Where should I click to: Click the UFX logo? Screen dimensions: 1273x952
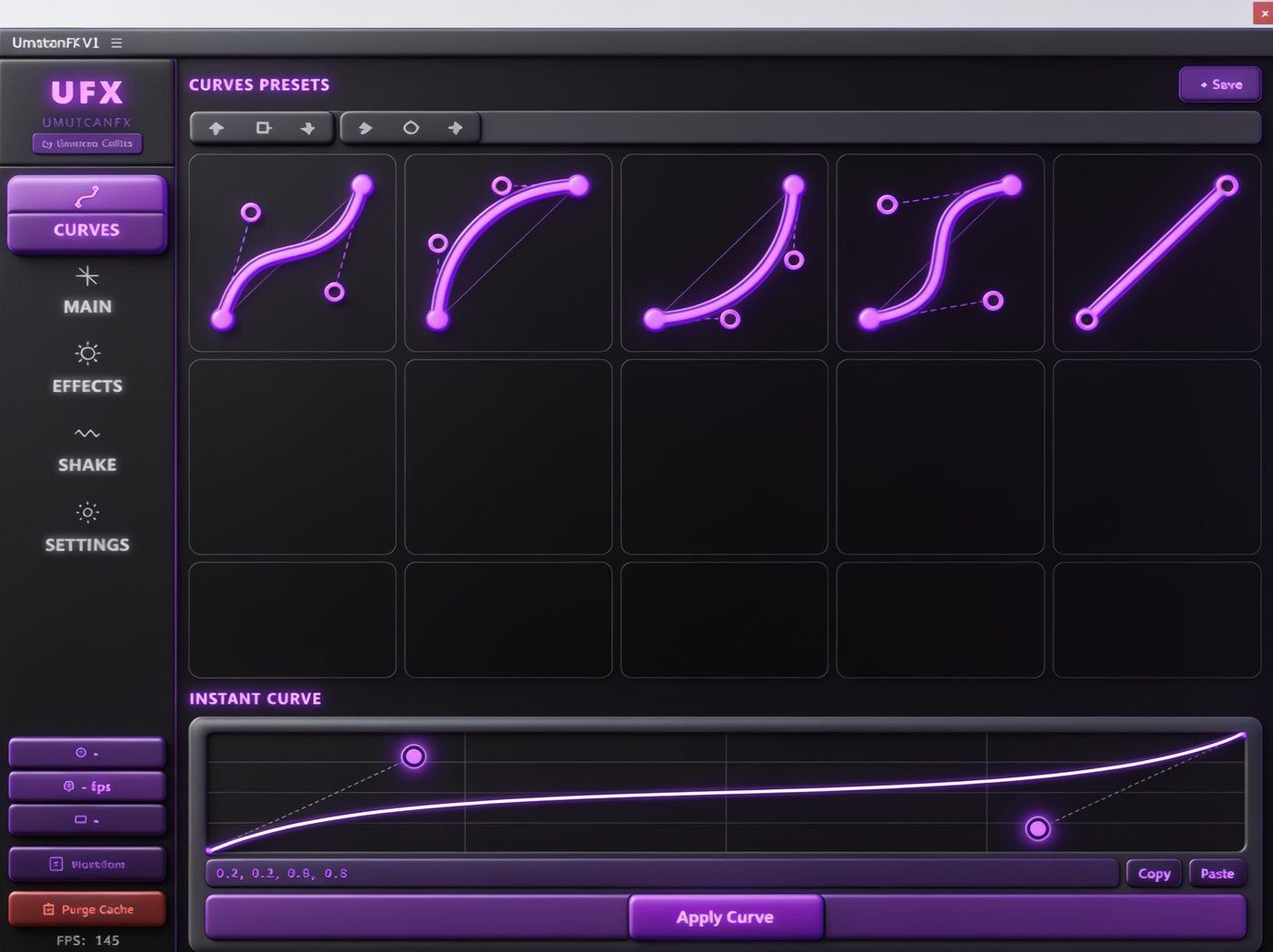87,93
